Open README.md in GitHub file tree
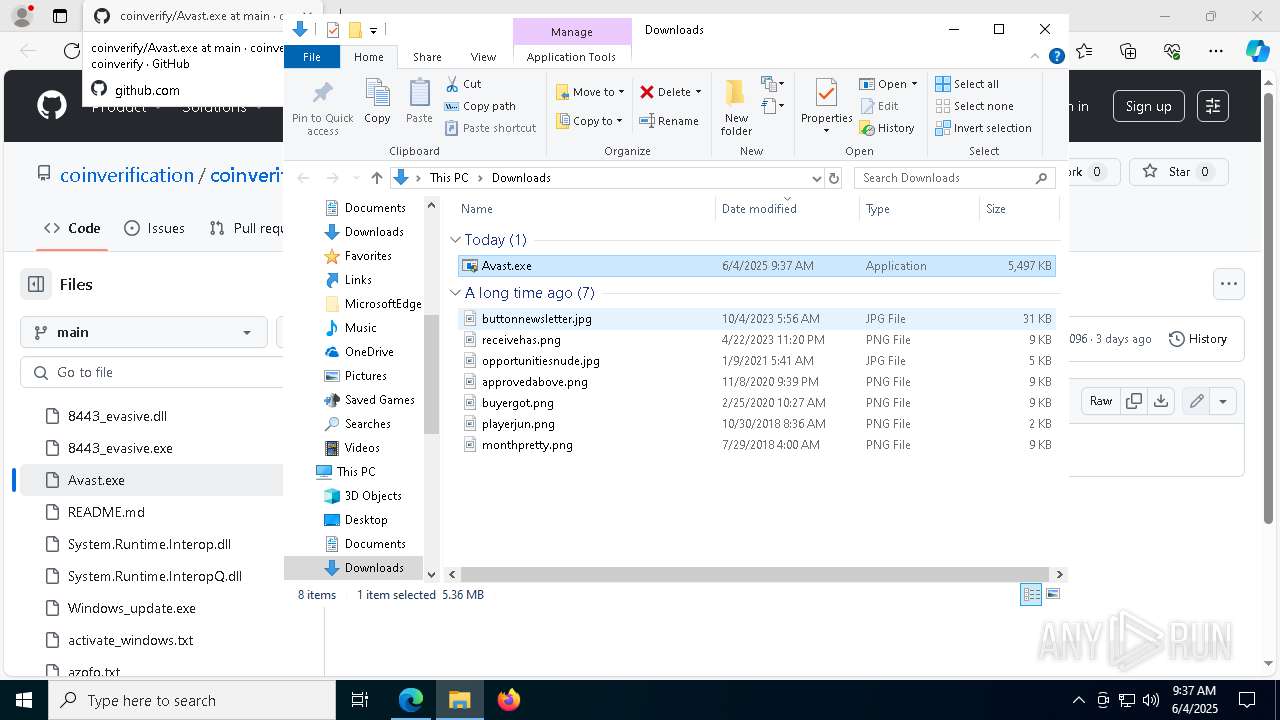The height and width of the screenshot is (720, 1280). 106,512
